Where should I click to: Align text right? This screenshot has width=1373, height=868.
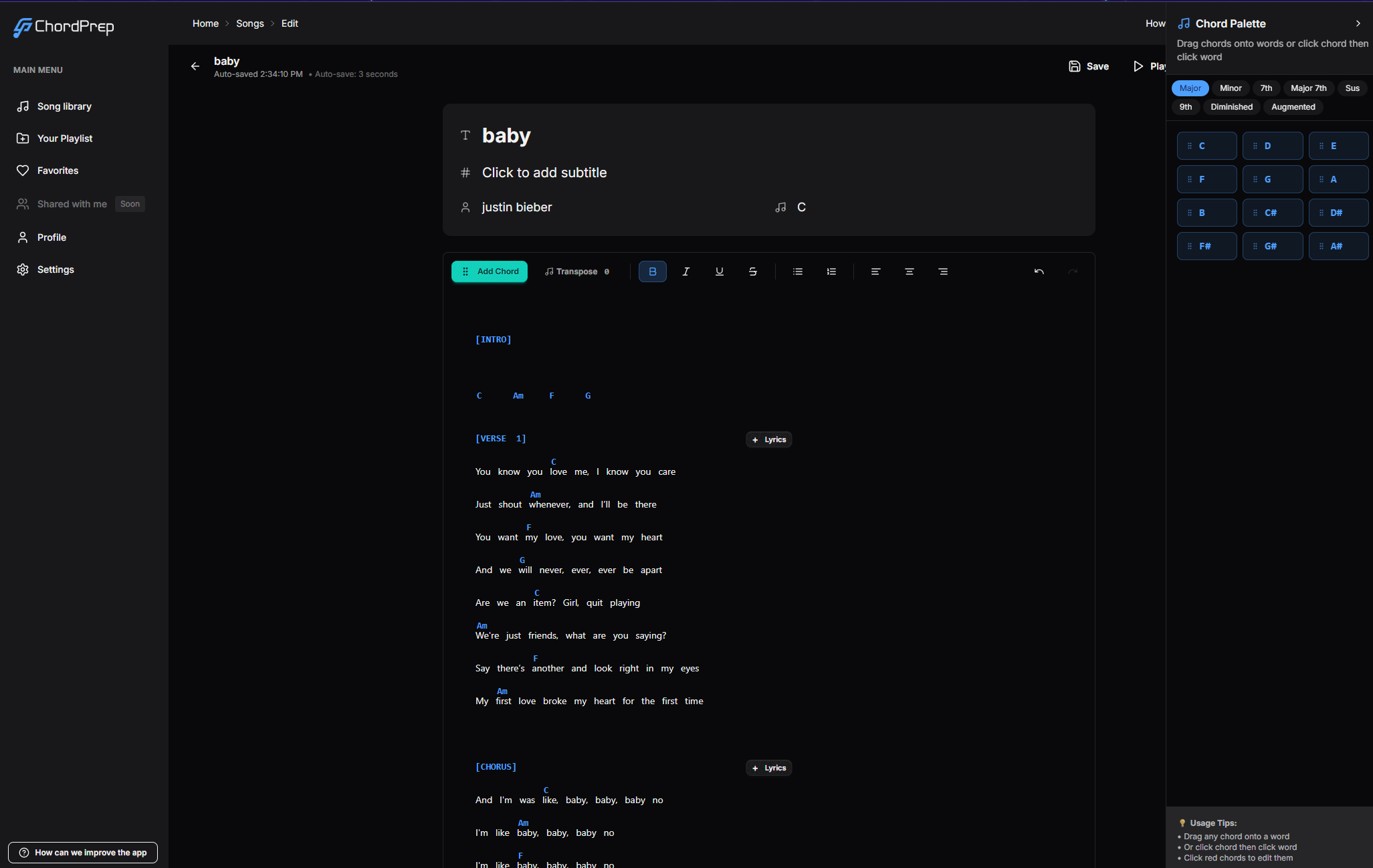point(943,272)
